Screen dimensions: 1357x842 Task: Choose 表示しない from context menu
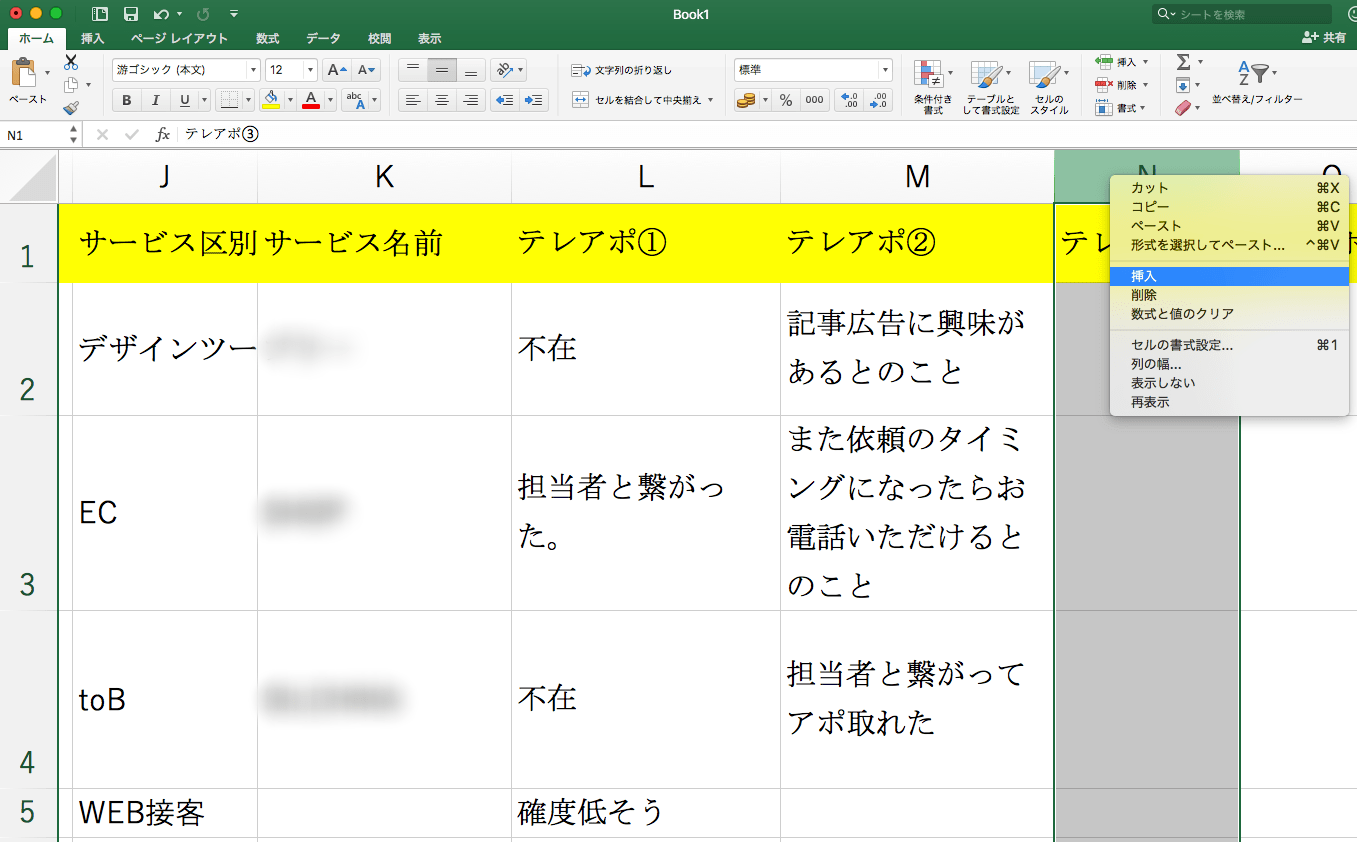(1229, 383)
